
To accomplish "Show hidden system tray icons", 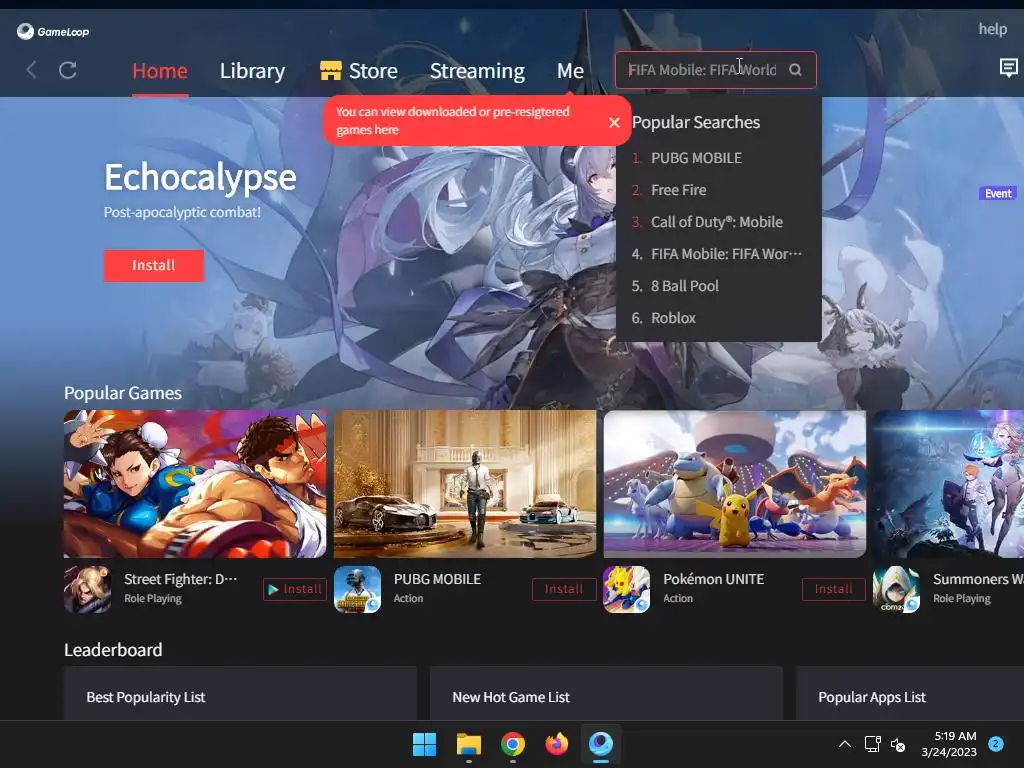I will click(x=844, y=744).
